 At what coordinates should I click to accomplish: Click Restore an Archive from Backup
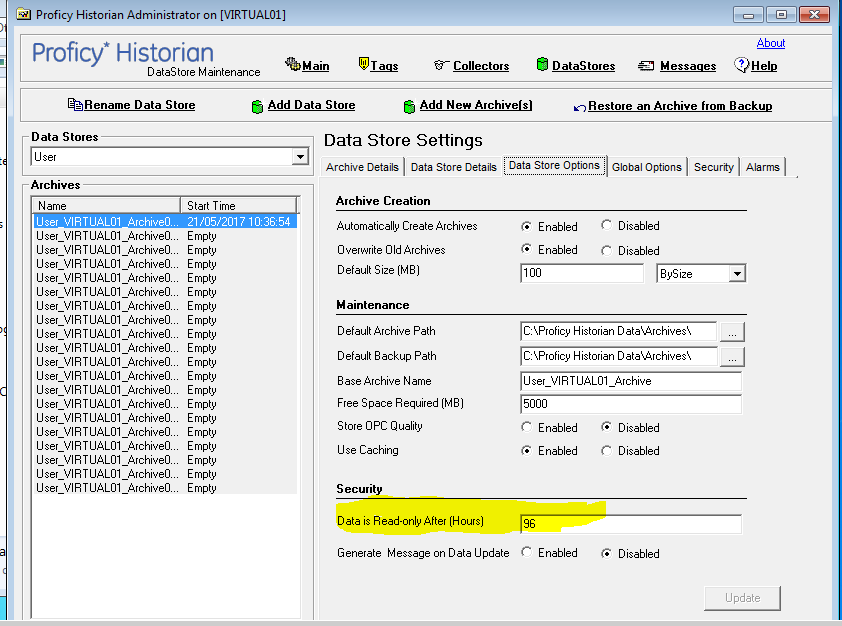click(x=680, y=106)
